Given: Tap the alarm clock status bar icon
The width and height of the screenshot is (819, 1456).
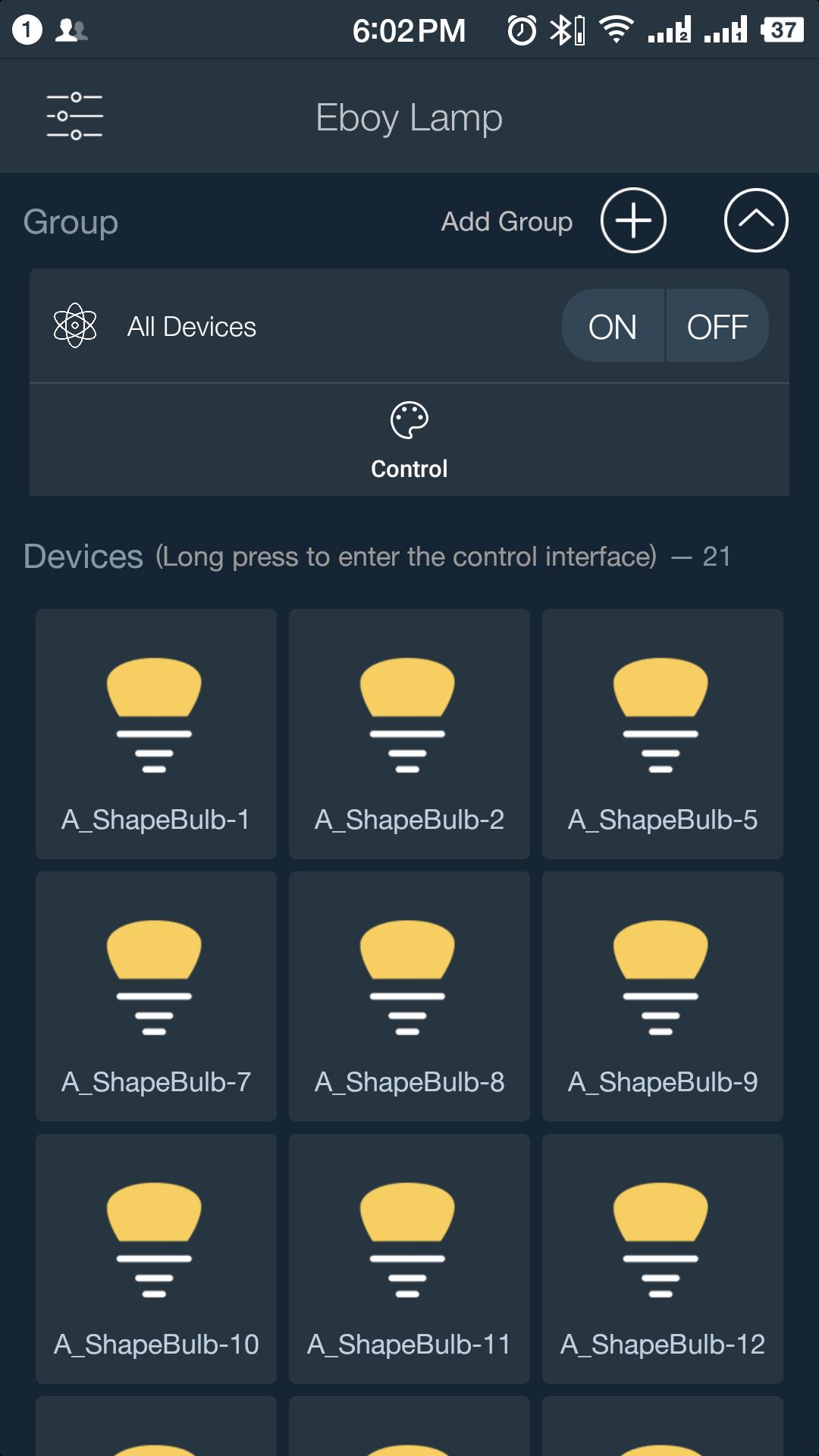Looking at the screenshot, I should click(522, 30).
